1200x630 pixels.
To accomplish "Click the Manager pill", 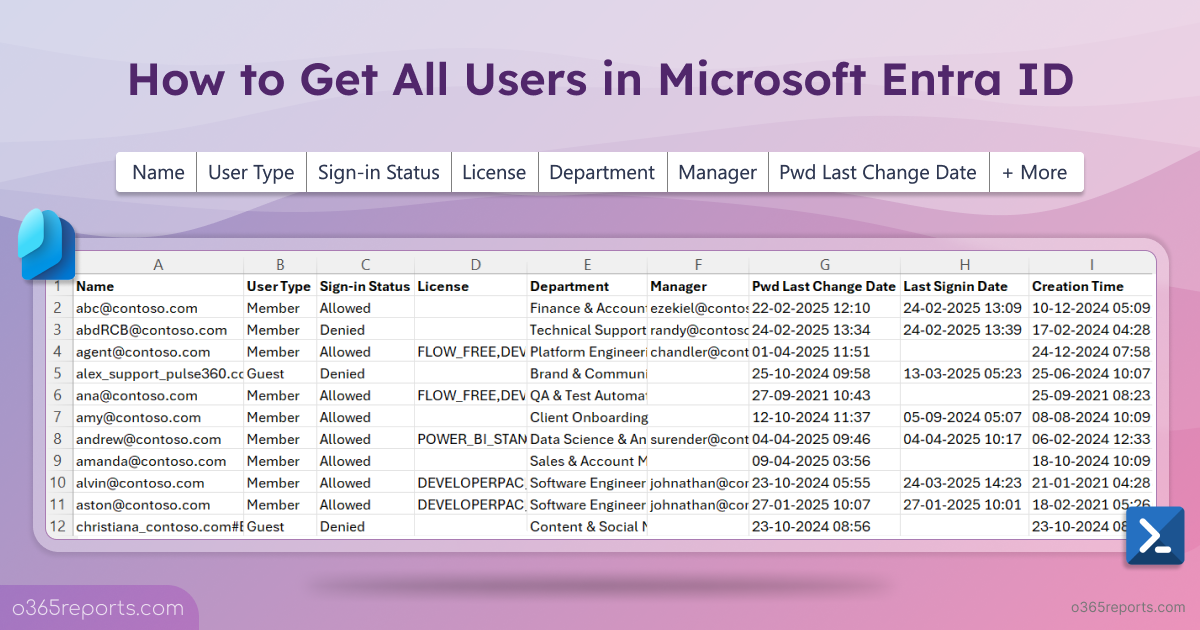I will point(717,172).
